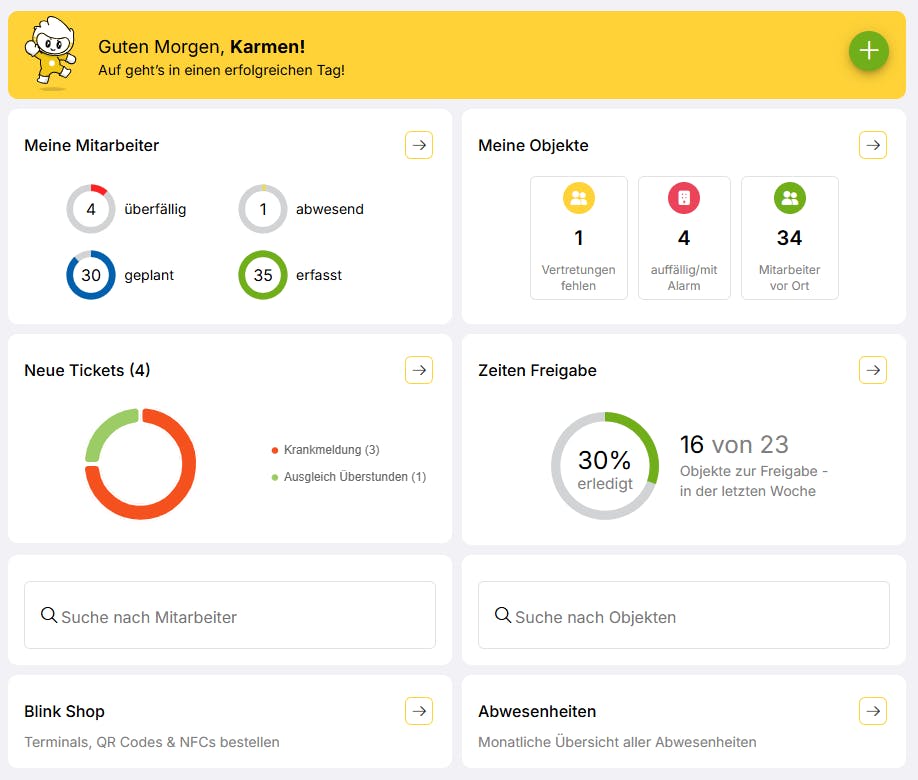
Task: Click the Suche nach Mitarbeiter search field
Action: point(230,616)
